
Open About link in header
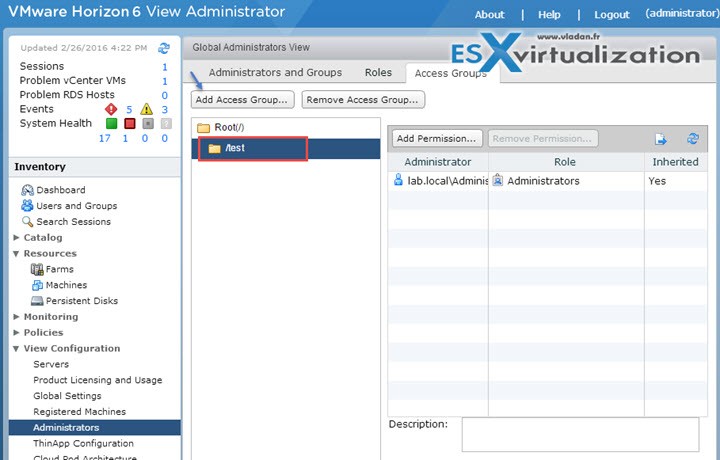pyautogui.click(x=489, y=15)
